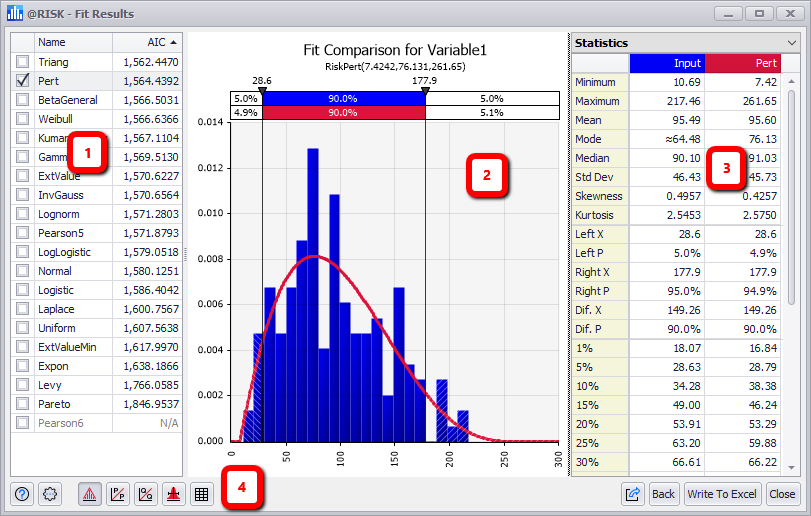Tick the Weibull distribution checkbox
The height and width of the screenshot is (516, 811).
[x=22, y=119]
